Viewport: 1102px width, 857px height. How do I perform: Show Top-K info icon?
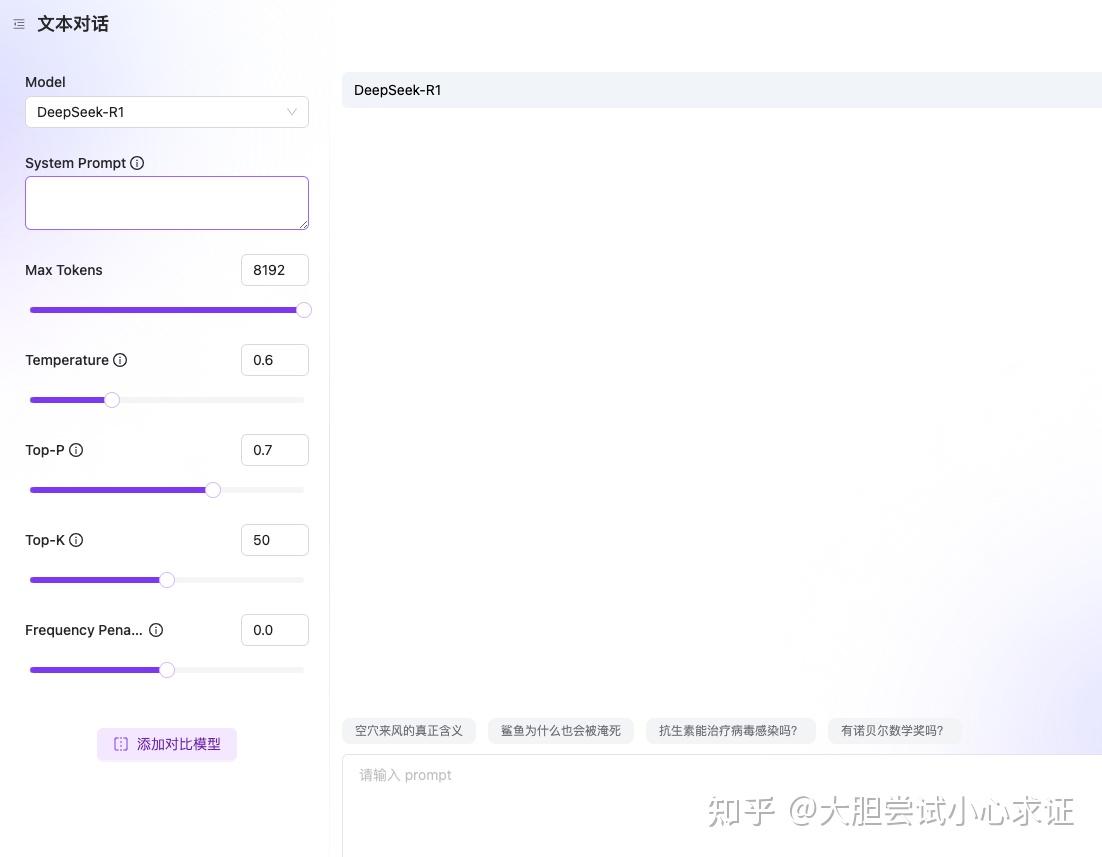click(x=76, y=540)
